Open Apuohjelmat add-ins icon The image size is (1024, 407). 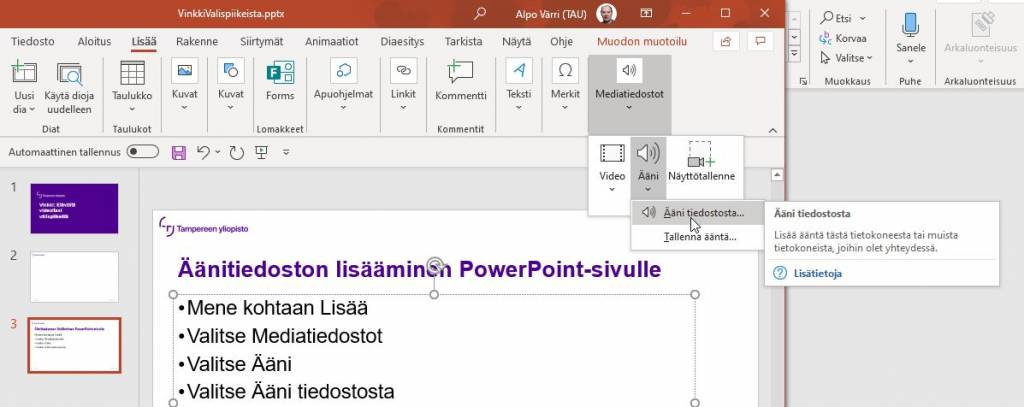click(344, 71)
